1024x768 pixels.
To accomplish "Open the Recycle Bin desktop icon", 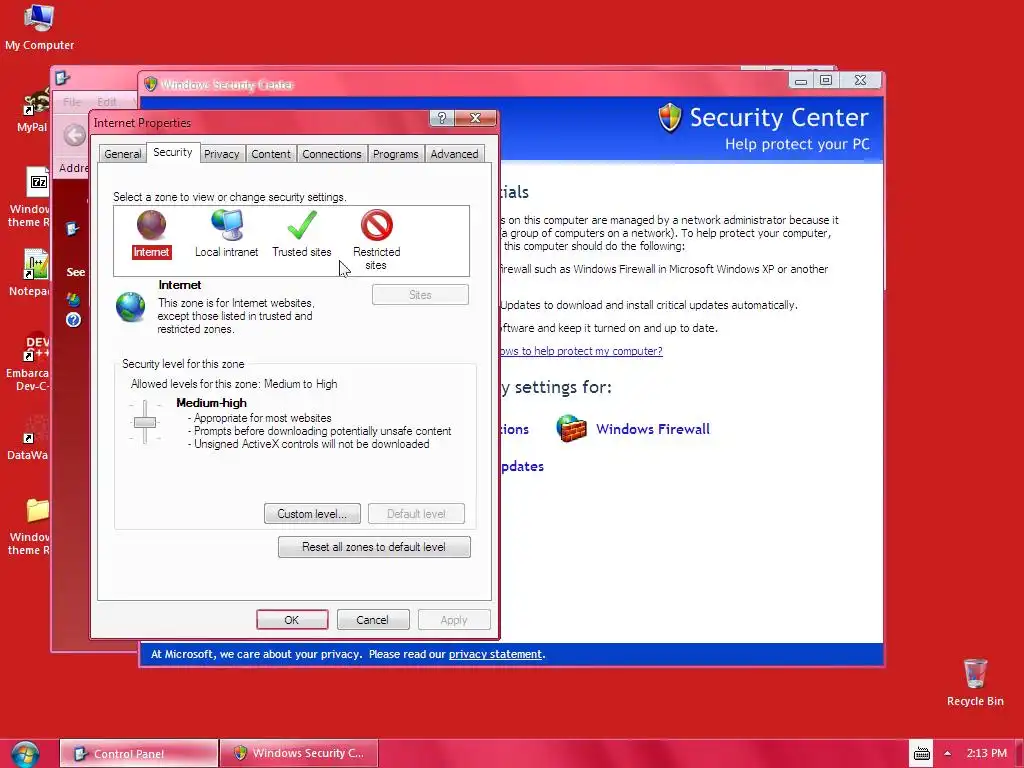I will 975,683.
